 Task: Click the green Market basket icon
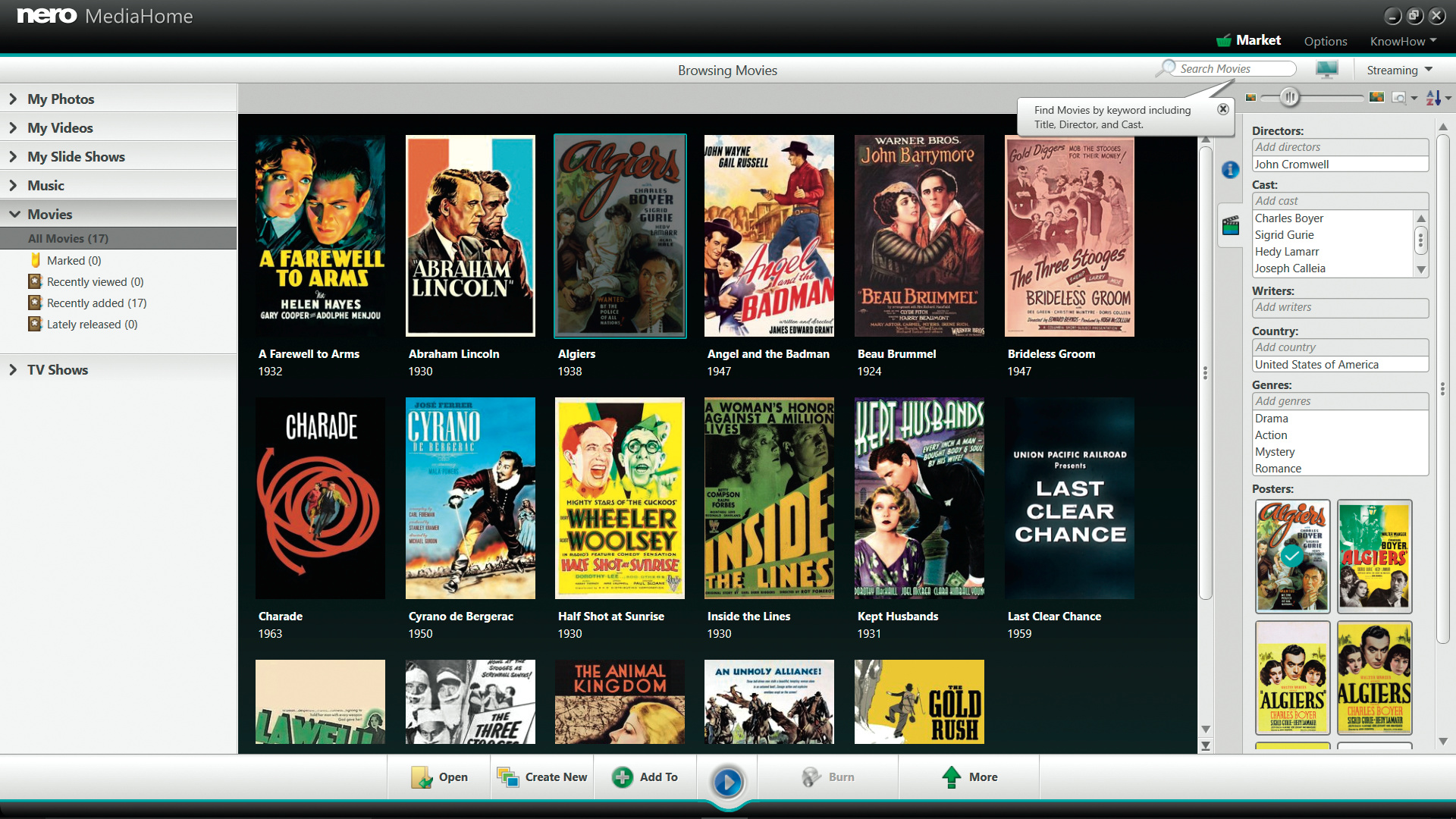coord(1223,41)
